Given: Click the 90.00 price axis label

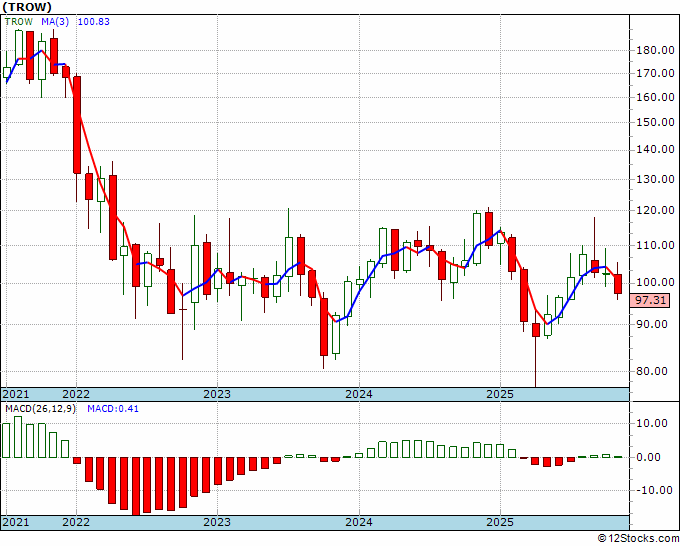Looking at the screenshot, I should click(652, 324).
